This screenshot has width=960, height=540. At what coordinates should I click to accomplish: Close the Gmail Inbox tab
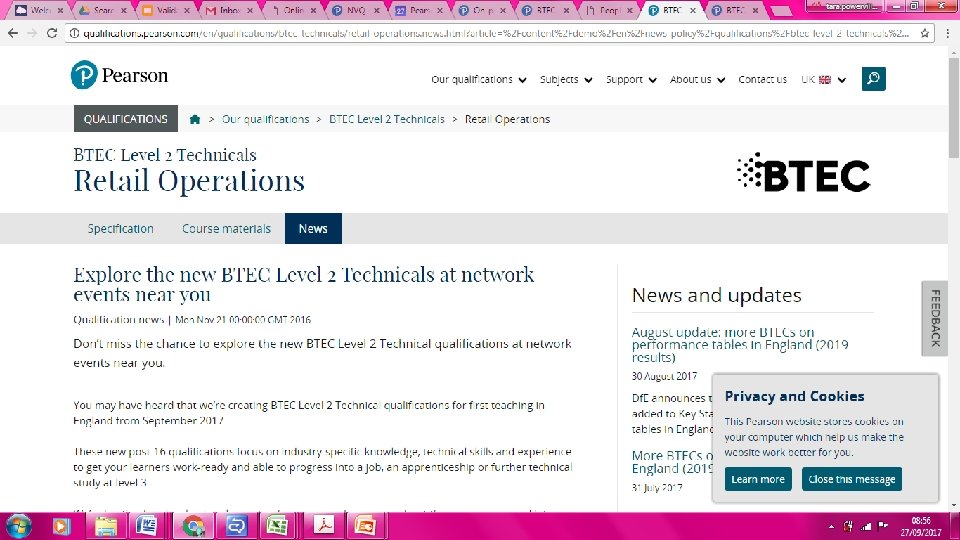coord(250,10)
